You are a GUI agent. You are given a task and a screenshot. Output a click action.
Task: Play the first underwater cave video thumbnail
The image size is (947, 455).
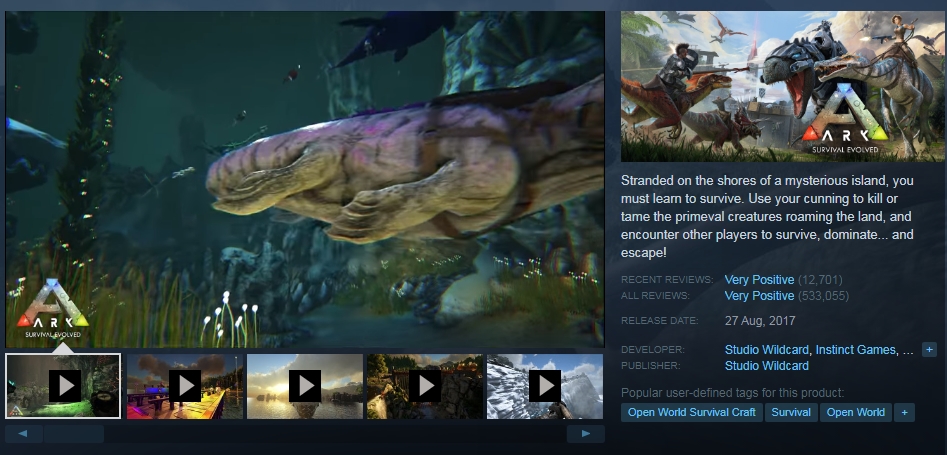(63, 386)
